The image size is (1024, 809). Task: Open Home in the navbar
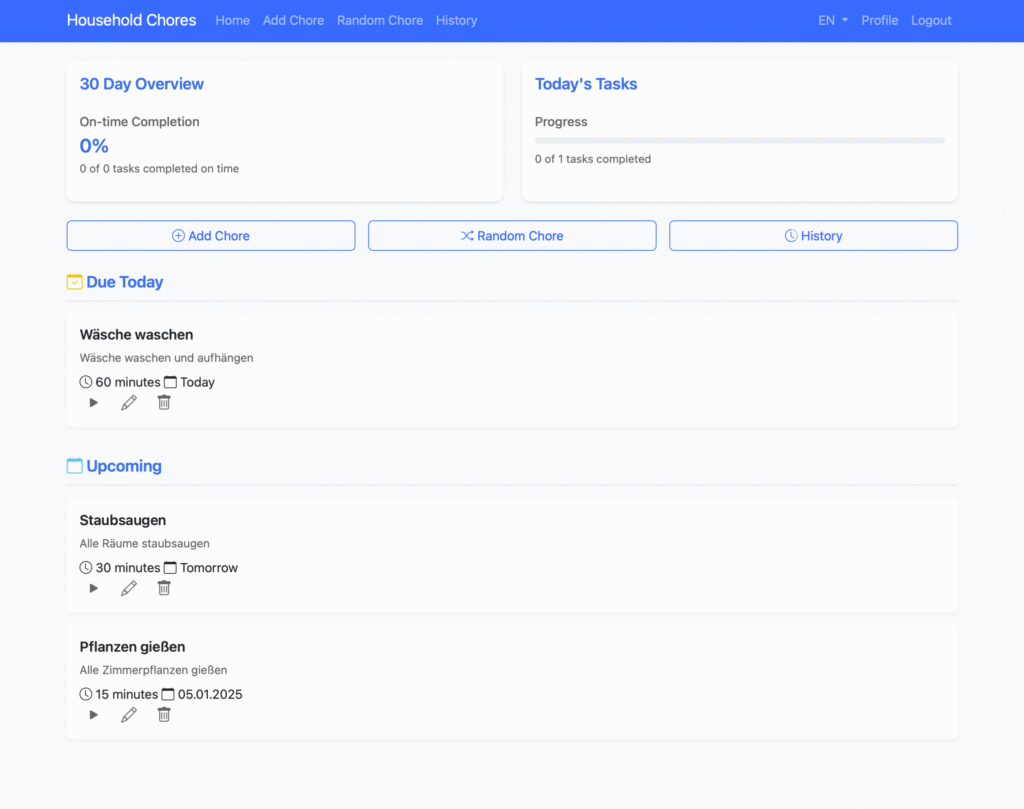(232, 20)
